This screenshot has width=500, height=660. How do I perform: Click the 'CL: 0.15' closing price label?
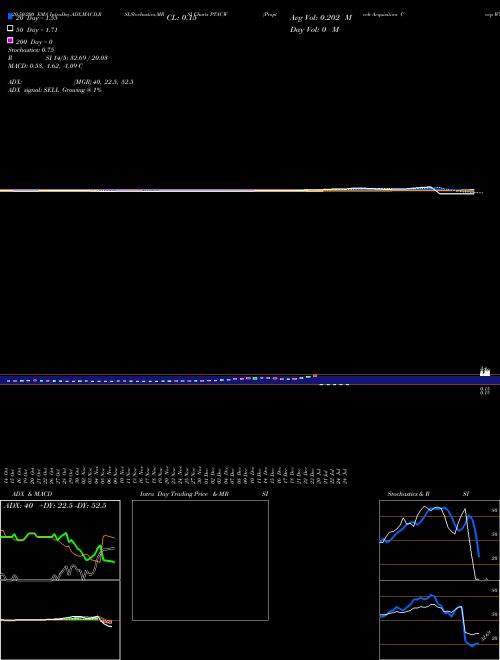[x=181, y=18]
